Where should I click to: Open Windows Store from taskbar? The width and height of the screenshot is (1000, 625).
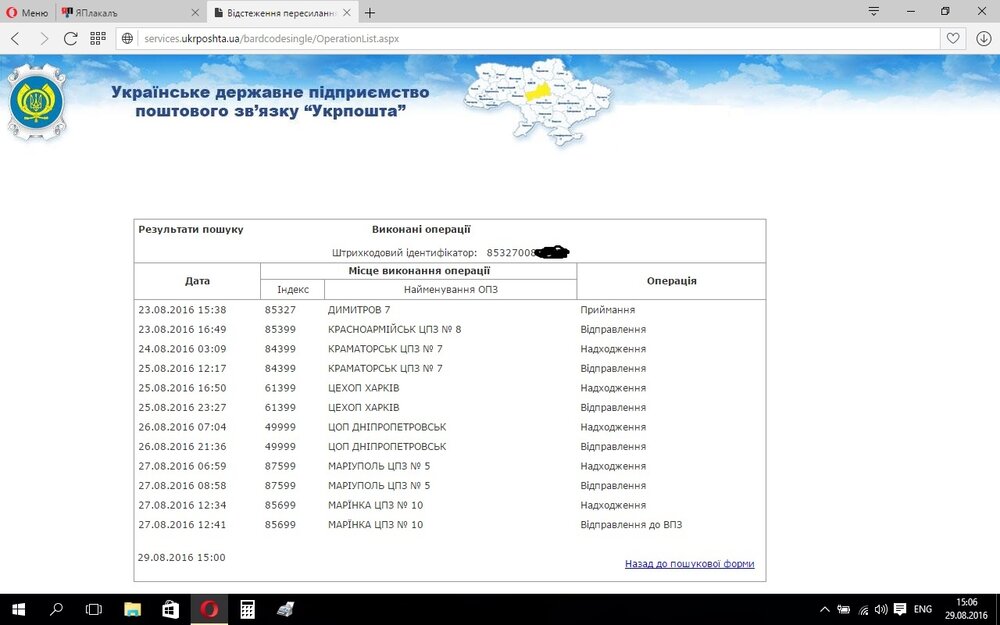[170, 610]
